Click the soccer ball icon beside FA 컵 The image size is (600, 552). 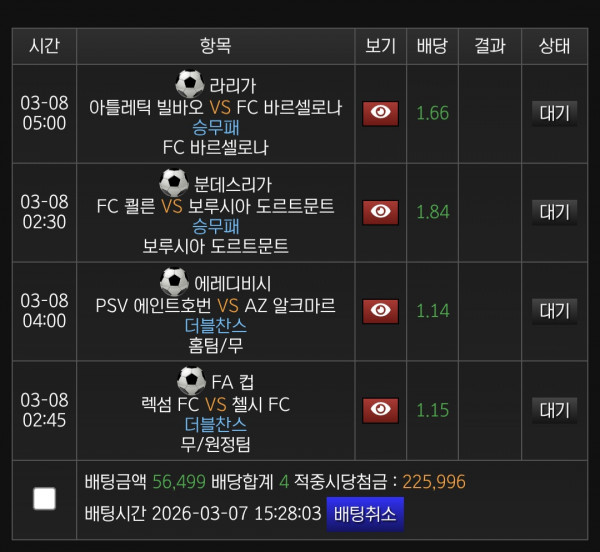pyautogui.click(x=191, y=380)
